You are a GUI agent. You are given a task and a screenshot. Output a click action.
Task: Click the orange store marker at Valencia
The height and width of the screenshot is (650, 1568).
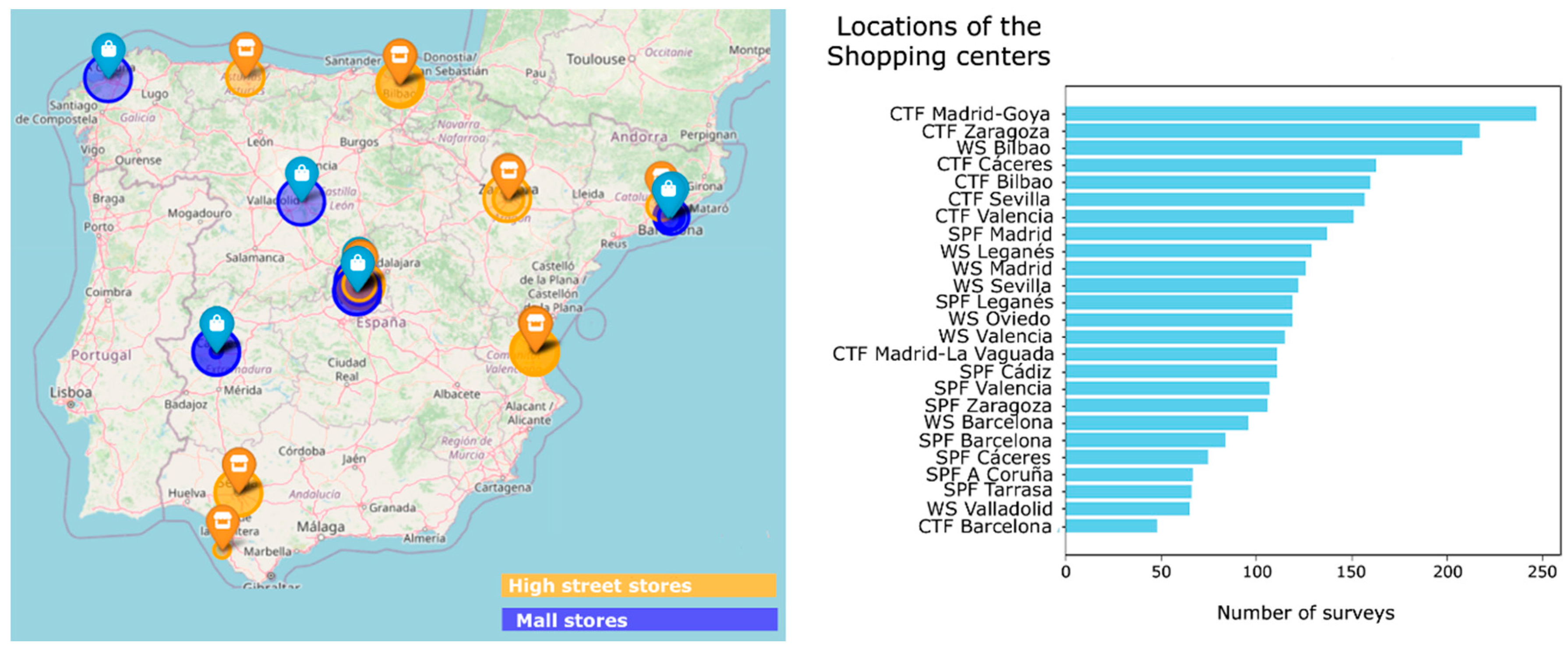tap(536, 329)
